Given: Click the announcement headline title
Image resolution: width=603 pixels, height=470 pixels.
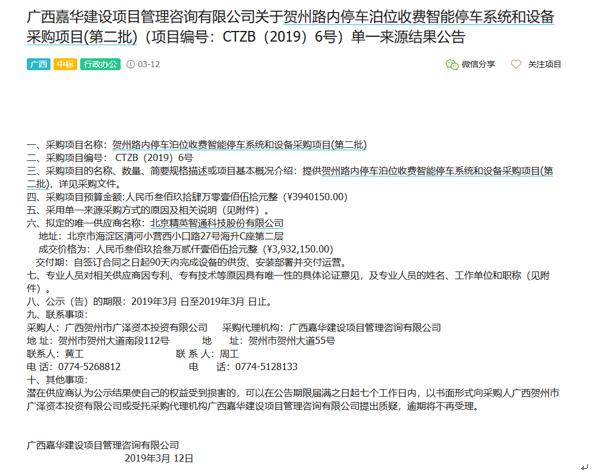Looking at the screenshot, I should pos(300,31).
